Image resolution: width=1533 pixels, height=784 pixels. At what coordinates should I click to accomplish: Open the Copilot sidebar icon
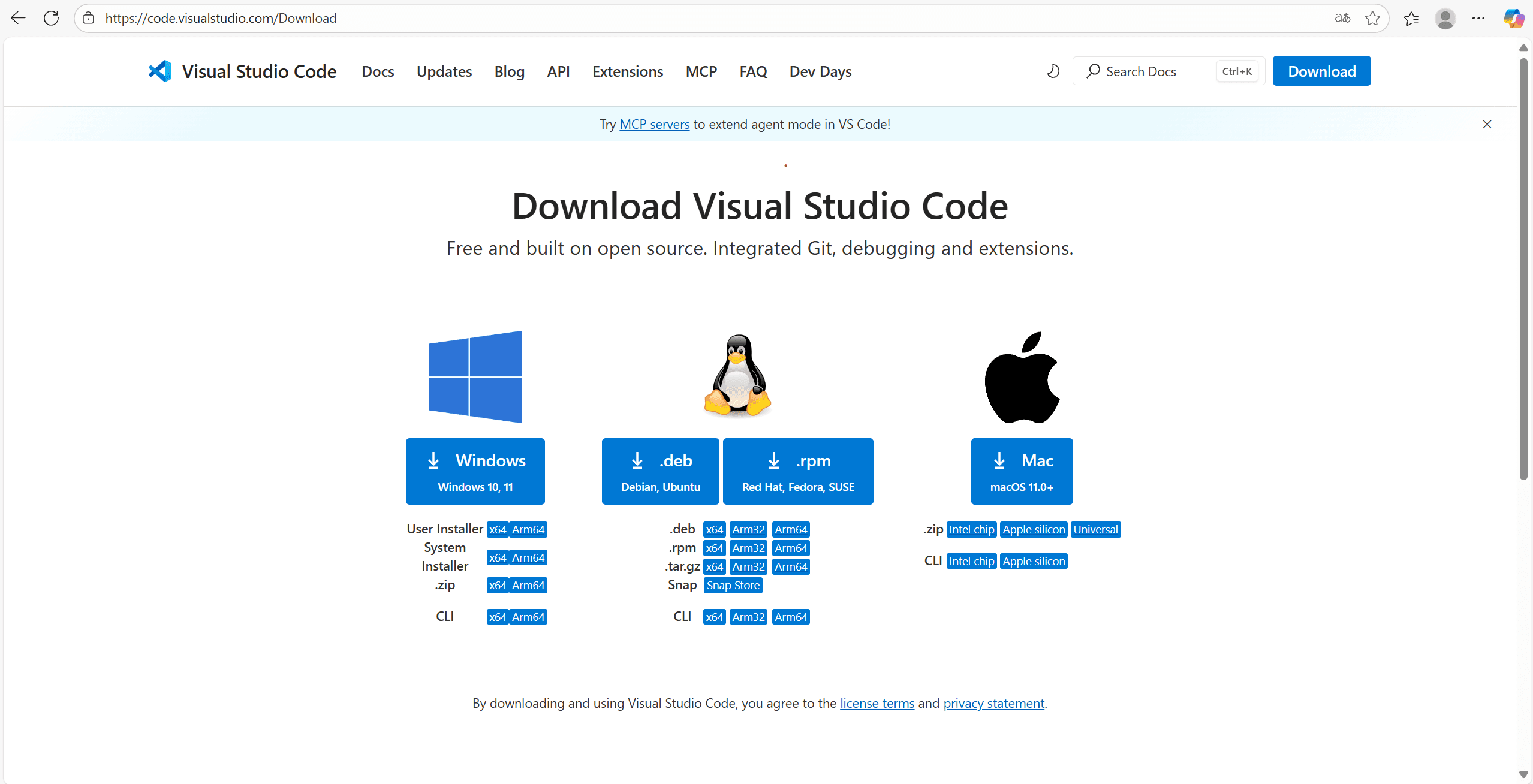[1513, 18]
